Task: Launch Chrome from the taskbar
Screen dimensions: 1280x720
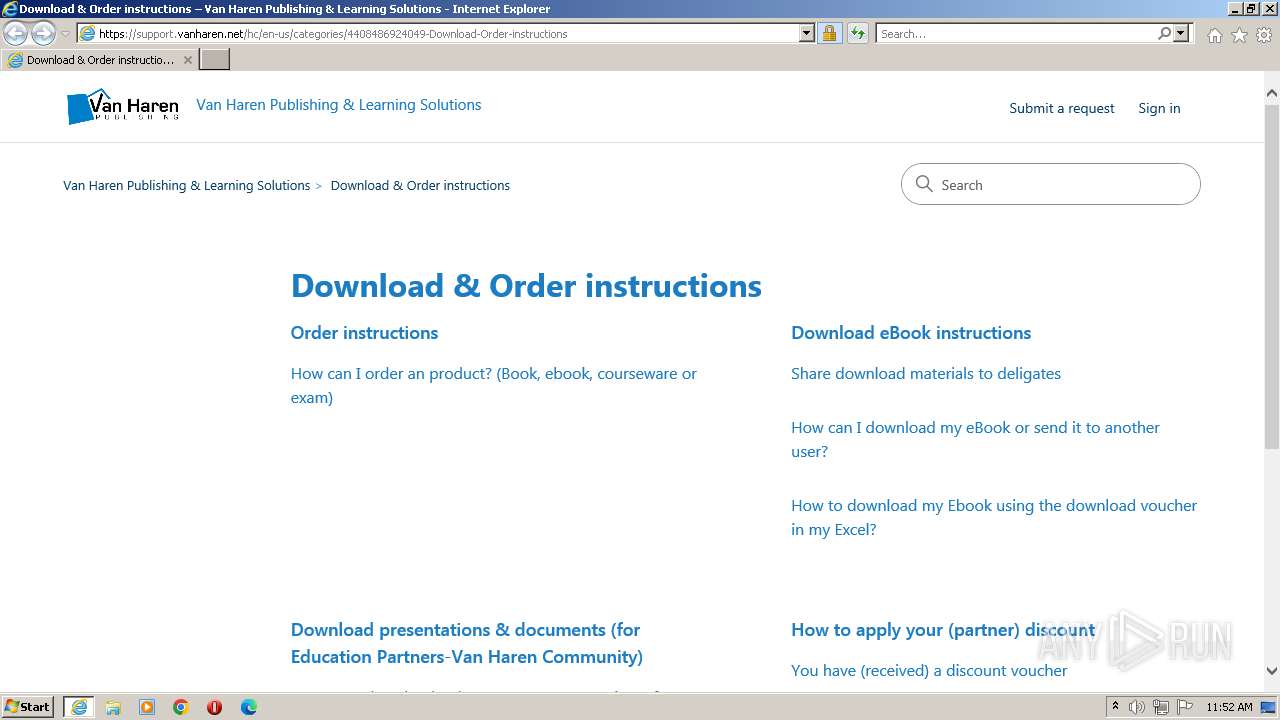Action: coord(181,707)
